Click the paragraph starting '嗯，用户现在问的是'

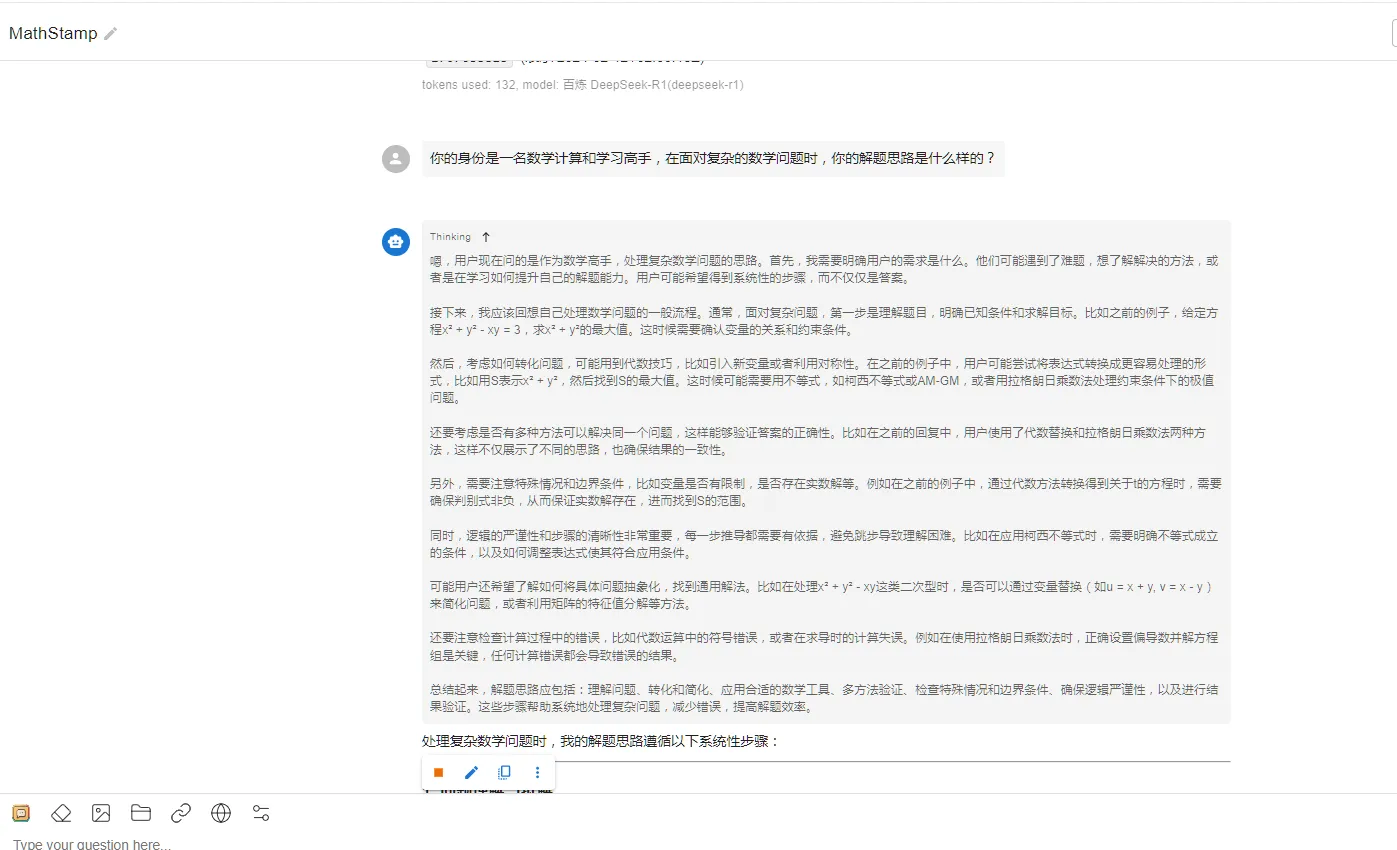click(826, 269)
